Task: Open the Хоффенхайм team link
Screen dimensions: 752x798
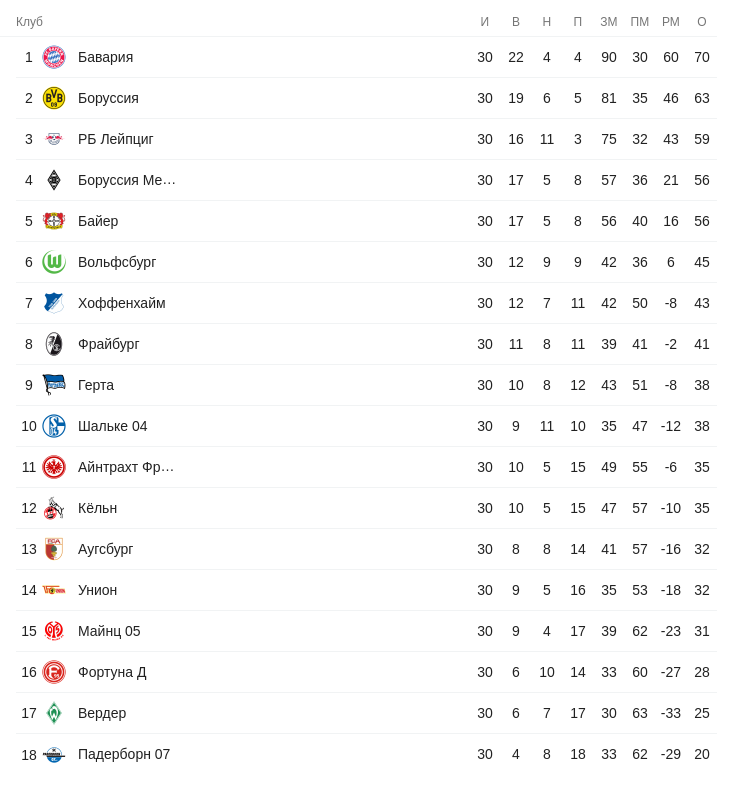Action: (x=122, y=303)
